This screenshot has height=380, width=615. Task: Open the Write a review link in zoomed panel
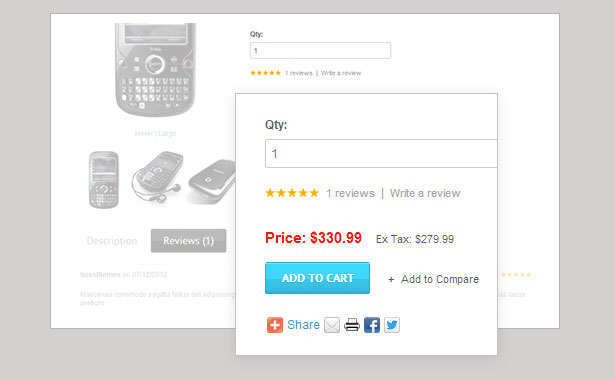tap(425, 193)
